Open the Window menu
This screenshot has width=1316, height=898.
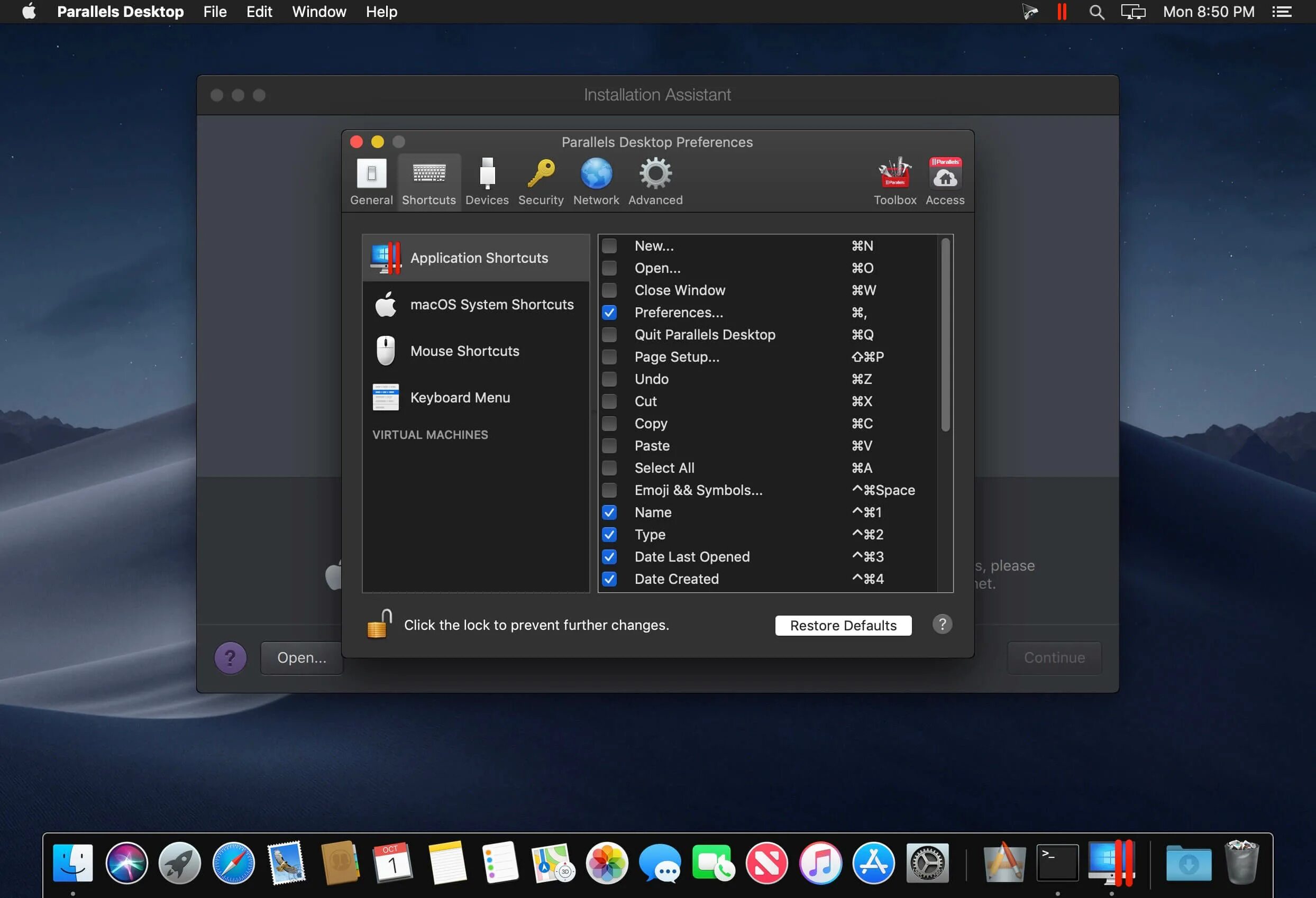[319, 12]
